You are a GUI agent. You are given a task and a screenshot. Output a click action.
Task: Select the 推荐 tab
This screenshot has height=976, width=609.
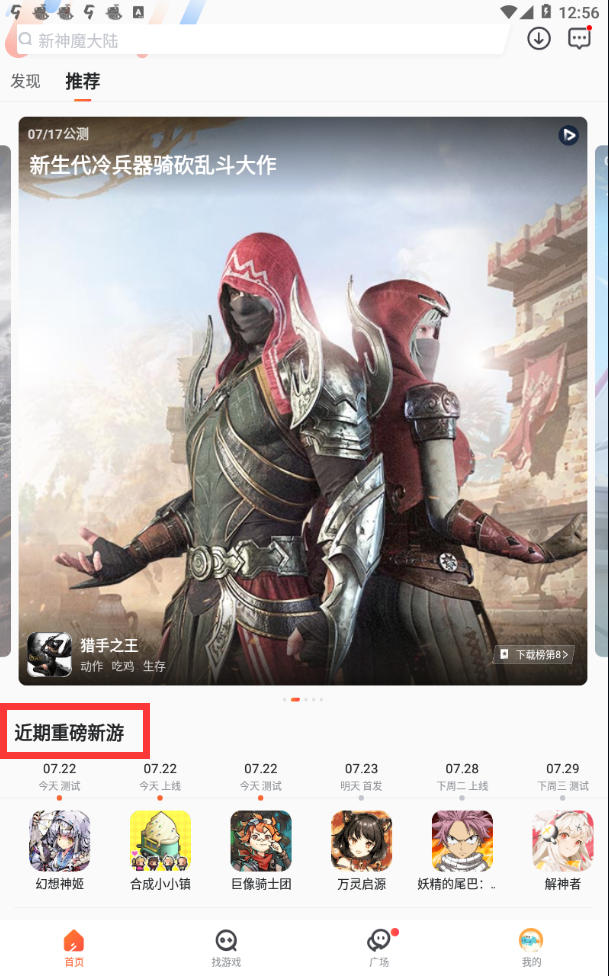(x=83, y=81)
